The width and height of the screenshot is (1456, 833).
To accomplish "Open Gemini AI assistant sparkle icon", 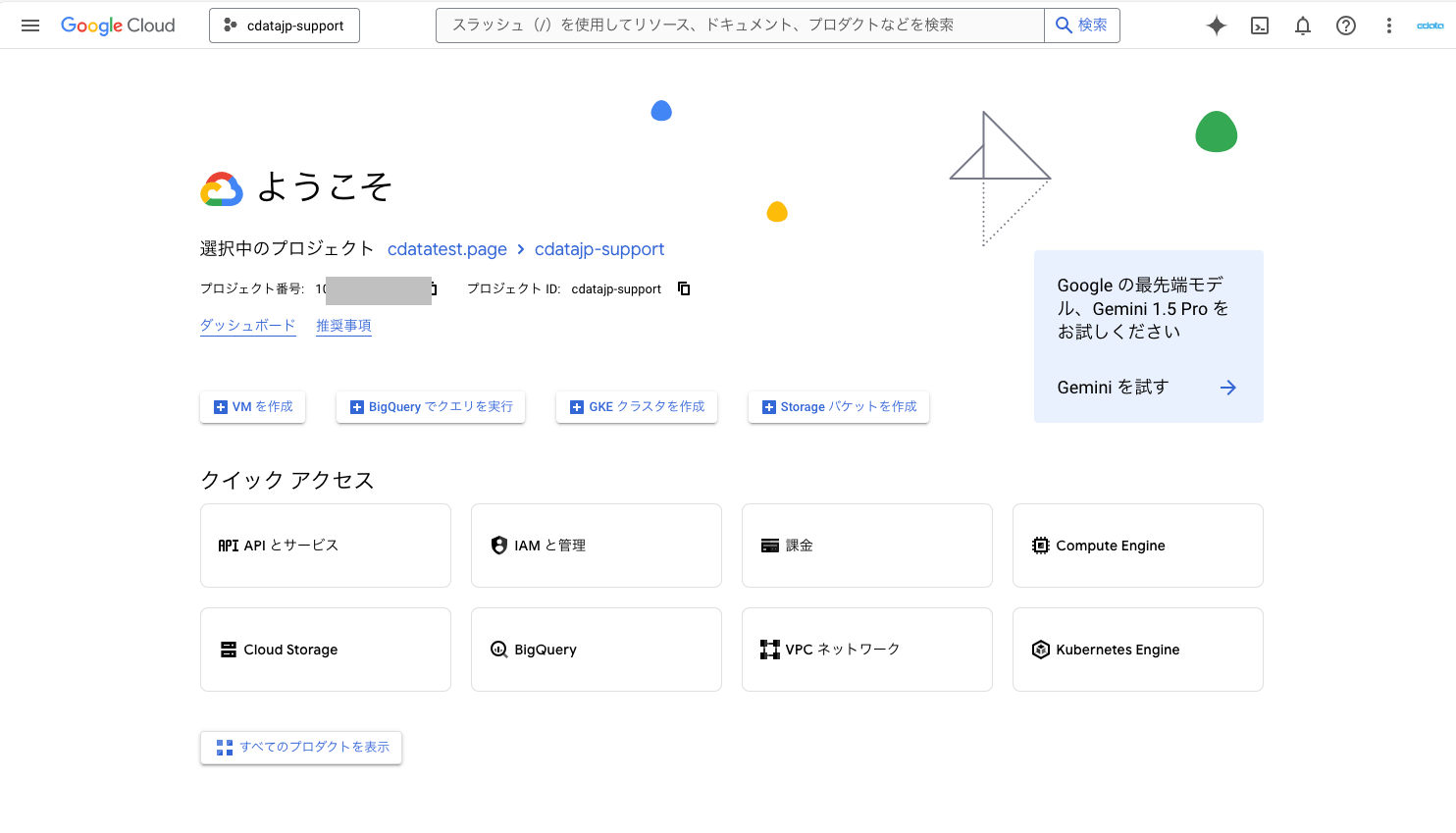I will tap(1216, 26).
